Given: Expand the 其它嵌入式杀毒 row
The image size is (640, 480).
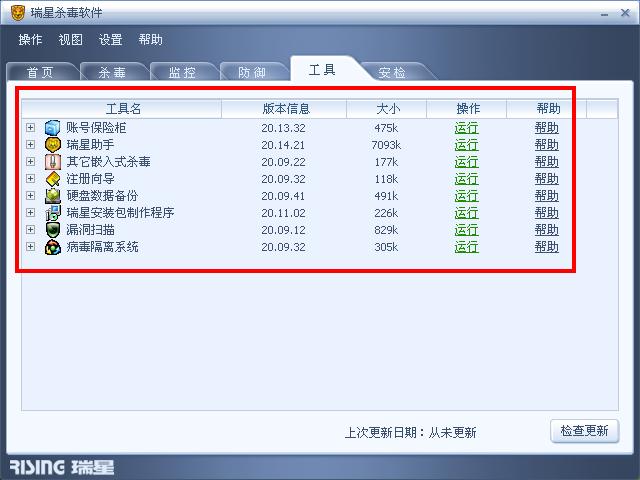Looking at the screenshot, I should (x=30, y=162).
